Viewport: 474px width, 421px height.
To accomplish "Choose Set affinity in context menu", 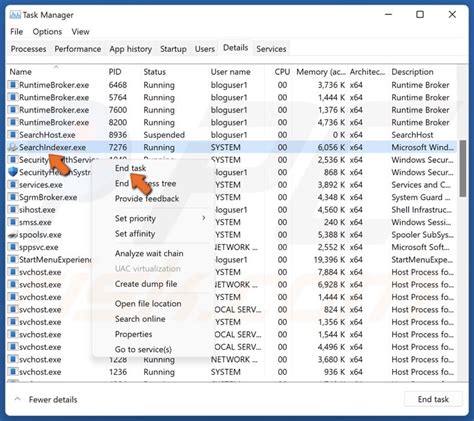I will tap(135, 234).
